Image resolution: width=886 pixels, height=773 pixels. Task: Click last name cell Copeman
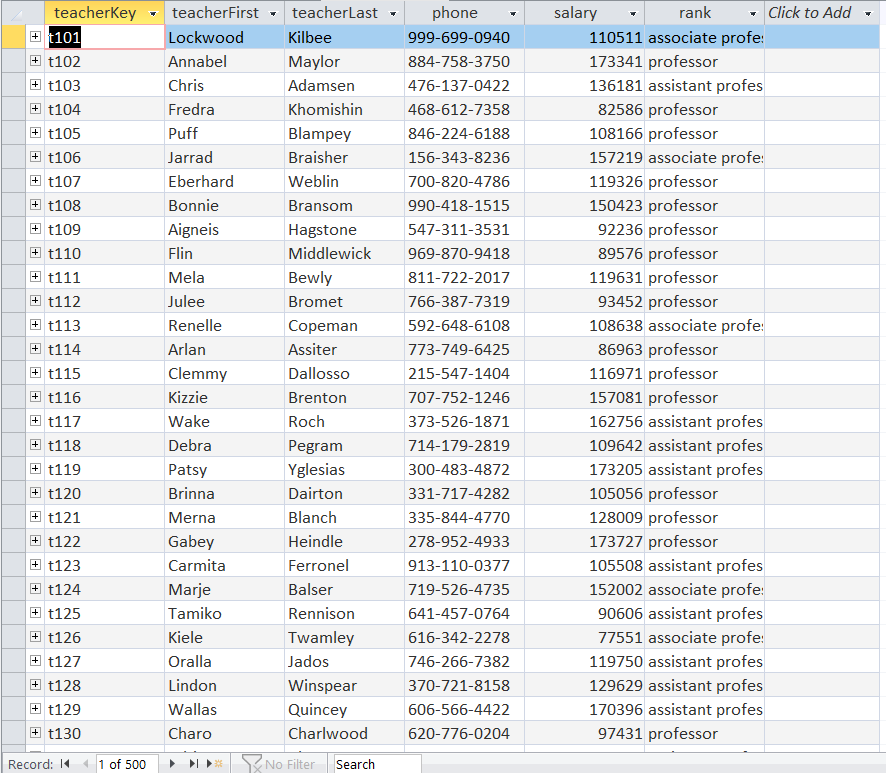[x=345, y=325]
